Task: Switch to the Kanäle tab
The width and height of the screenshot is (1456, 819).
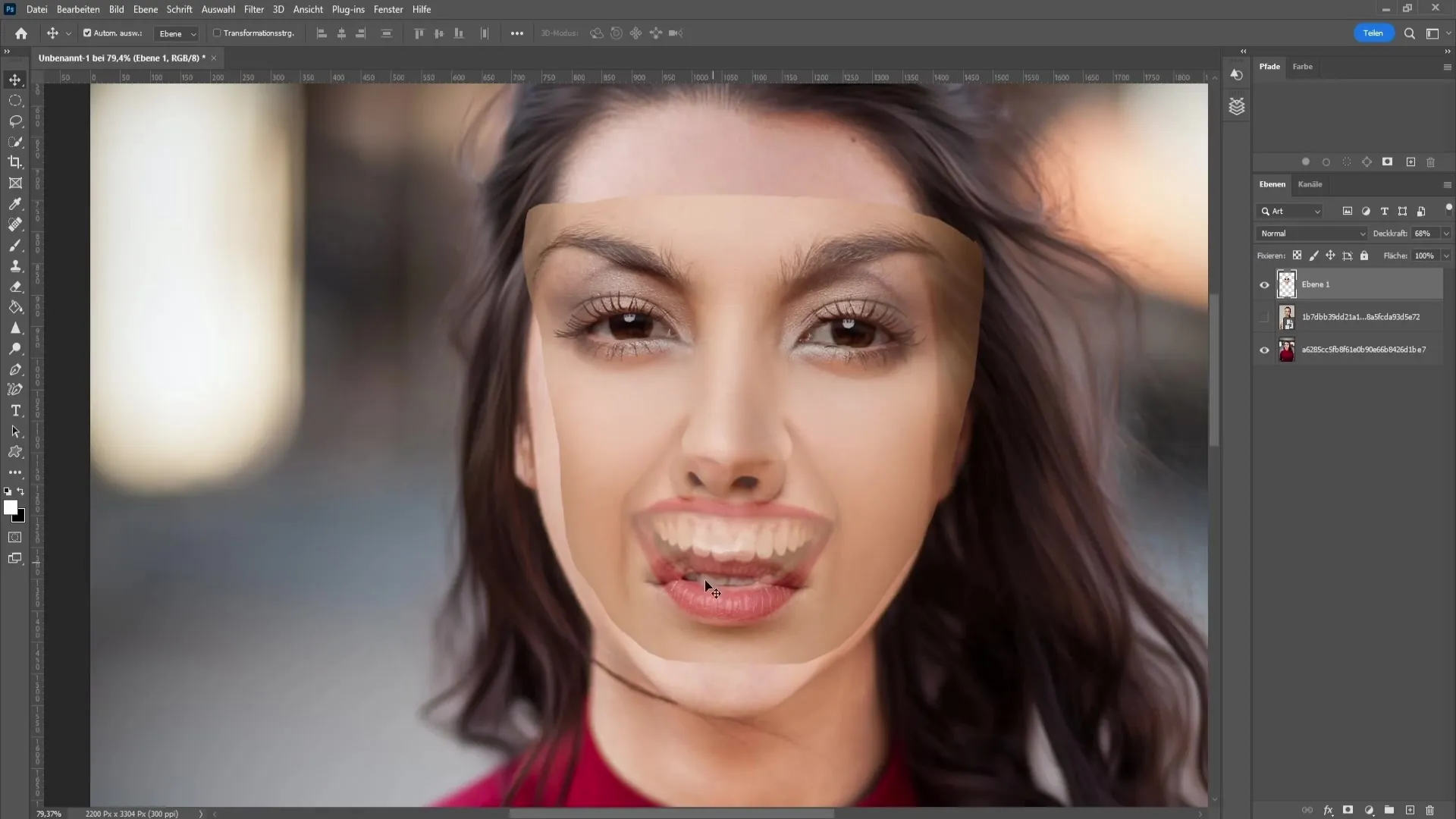Action: click(1310, 184)
